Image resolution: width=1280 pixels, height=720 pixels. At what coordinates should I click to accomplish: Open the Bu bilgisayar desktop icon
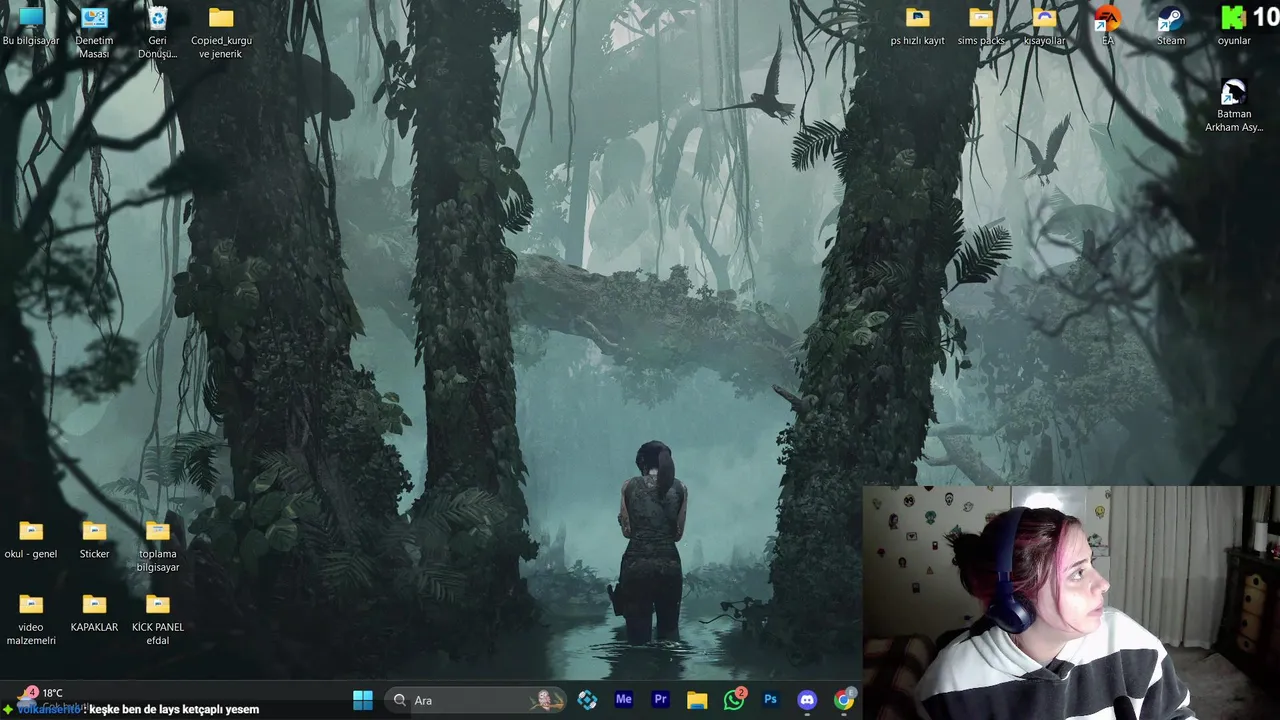[x=31, y=27]
